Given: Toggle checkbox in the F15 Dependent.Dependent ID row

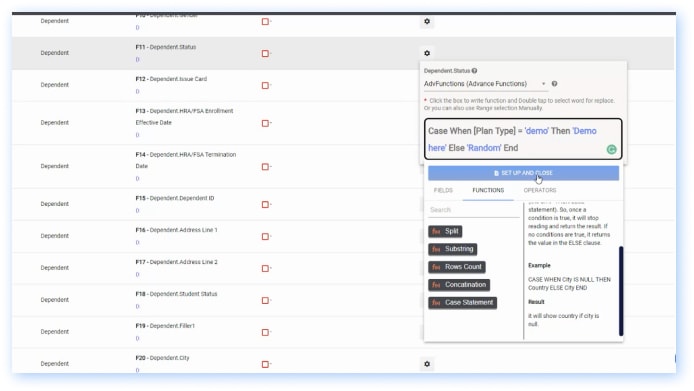Looking at the screenshot, I should (x=265, y=205).
